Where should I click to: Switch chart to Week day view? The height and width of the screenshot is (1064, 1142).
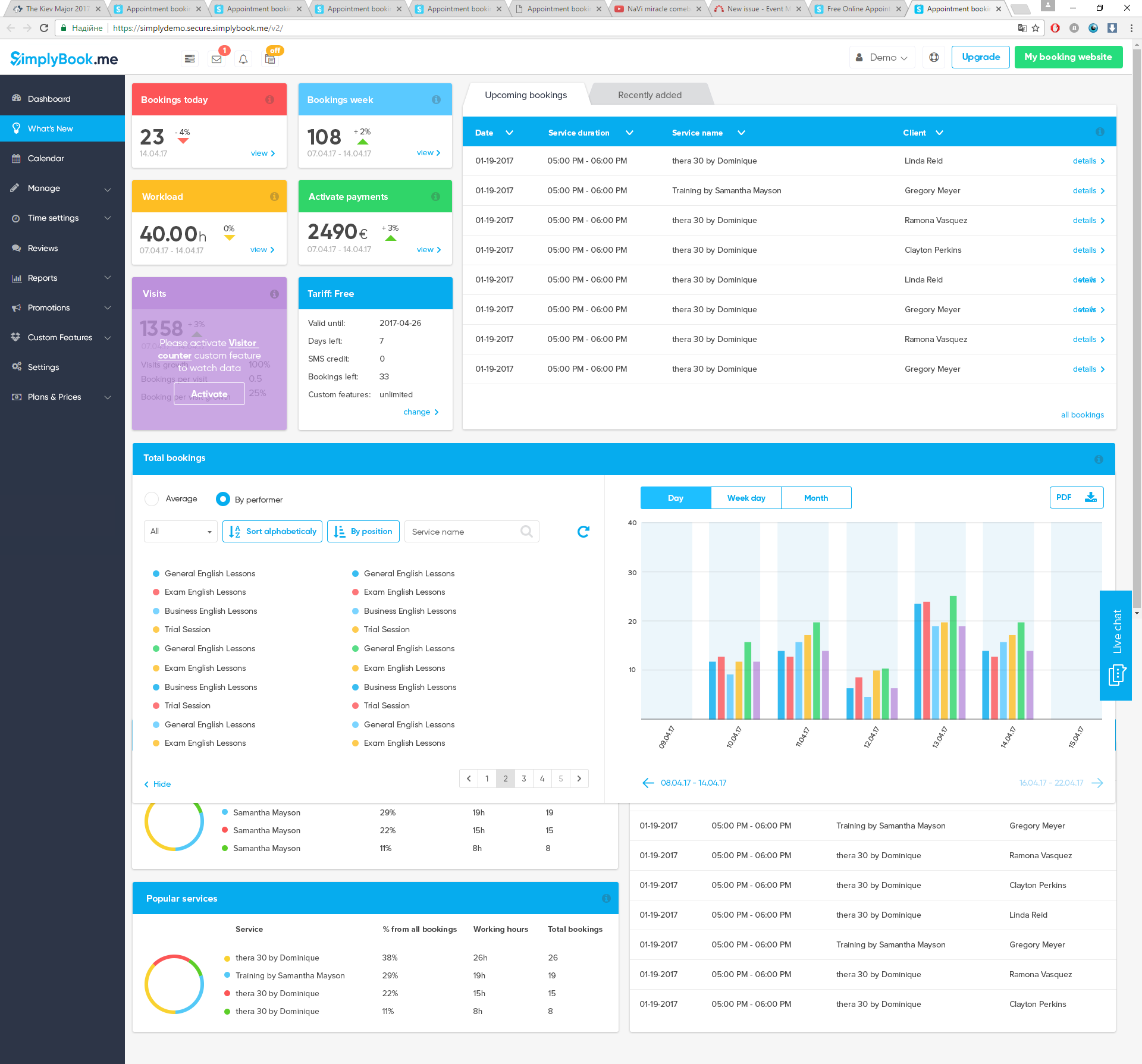746,498
